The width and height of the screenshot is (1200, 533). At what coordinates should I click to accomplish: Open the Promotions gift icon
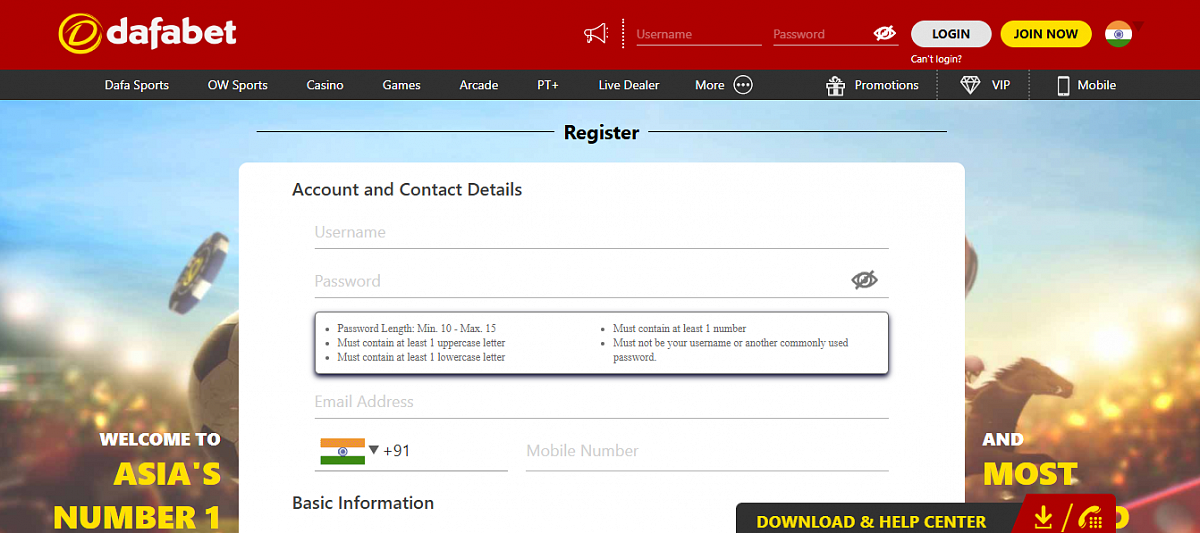pos(836,85)
